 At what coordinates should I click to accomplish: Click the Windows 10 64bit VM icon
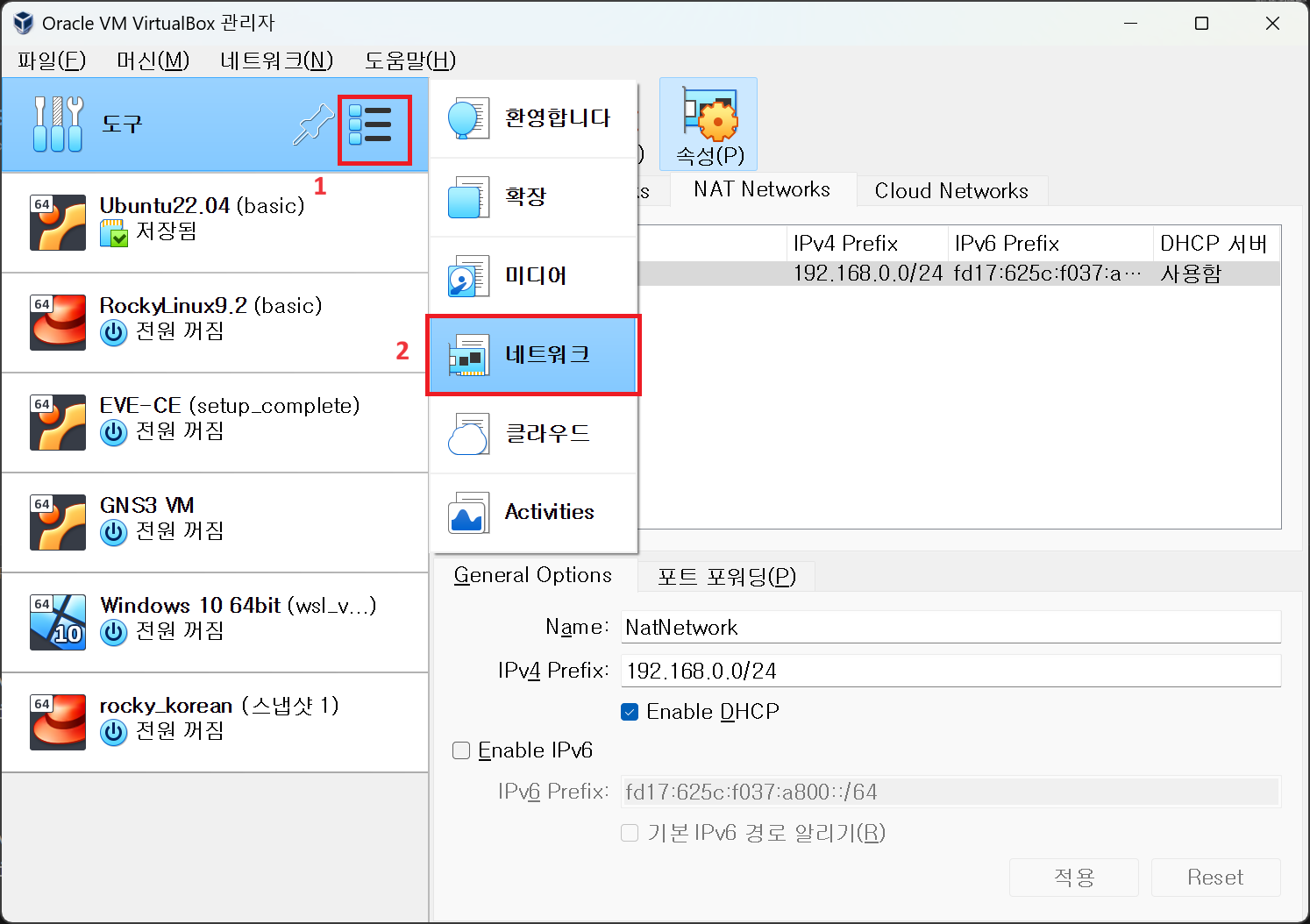point(58,622)
